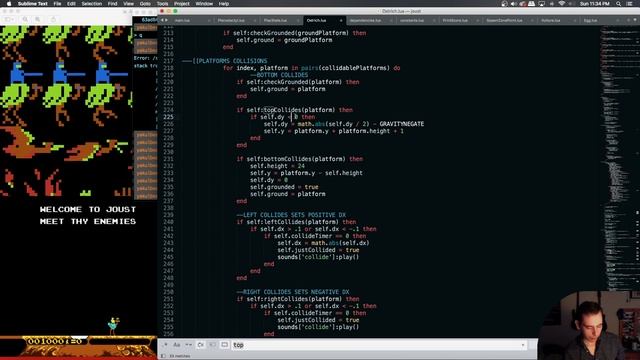This screenshot has height=360, width=640.
Task: Open the View menu
Action: (x=128, y=4)
